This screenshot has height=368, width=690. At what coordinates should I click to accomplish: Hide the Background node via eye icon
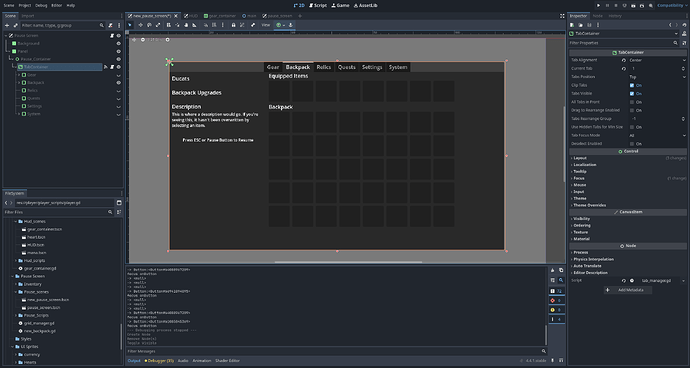coord(118,44)
